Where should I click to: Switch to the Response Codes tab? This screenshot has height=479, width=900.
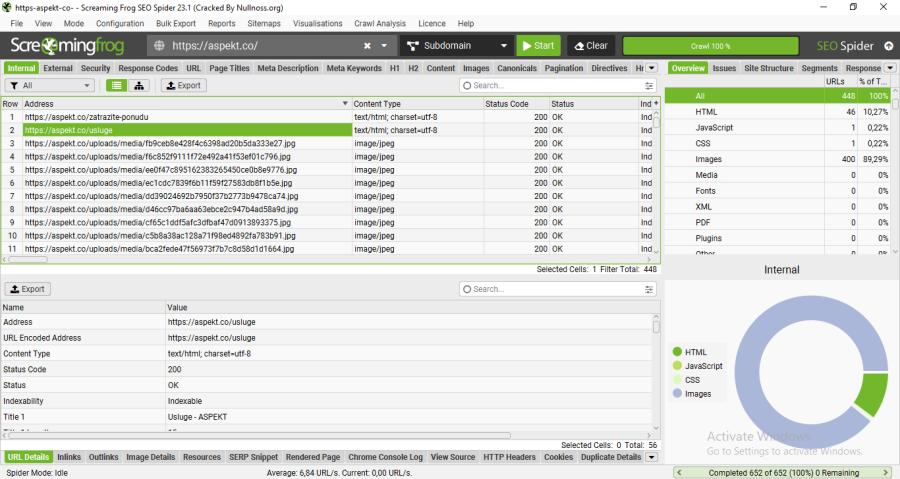coord(148,68)
